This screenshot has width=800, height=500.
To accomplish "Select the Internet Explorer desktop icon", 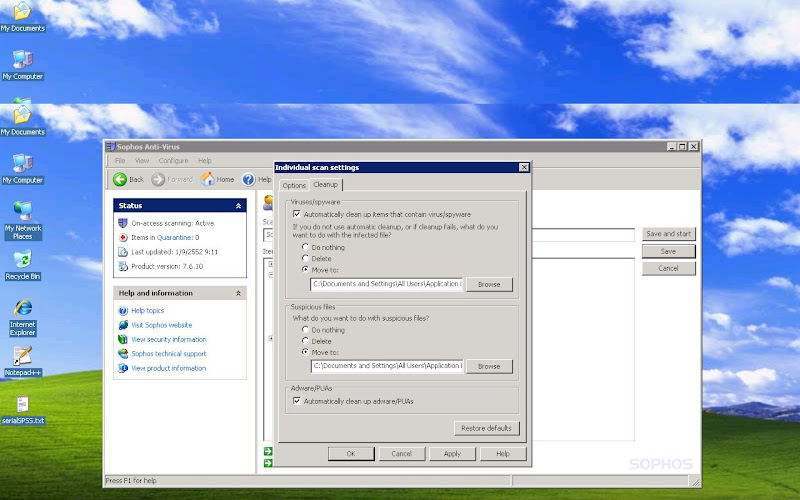I will pos(22,317).
